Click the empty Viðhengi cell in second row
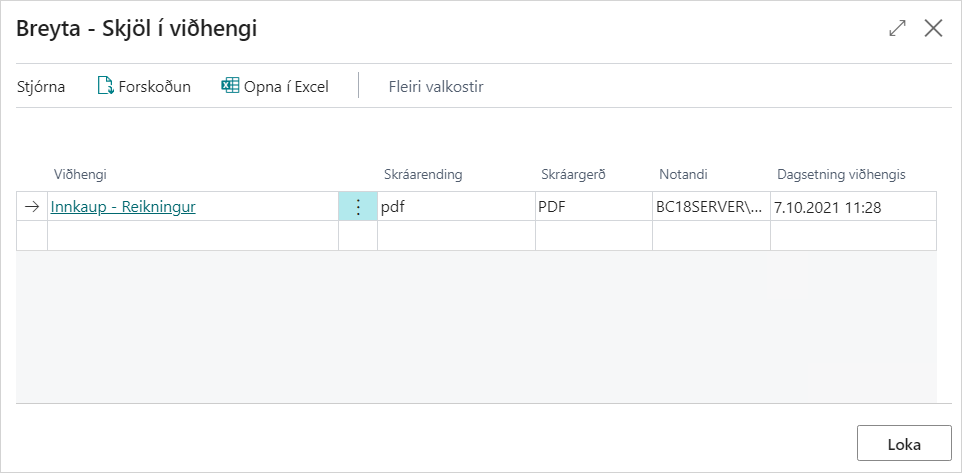 coord(192,235)
